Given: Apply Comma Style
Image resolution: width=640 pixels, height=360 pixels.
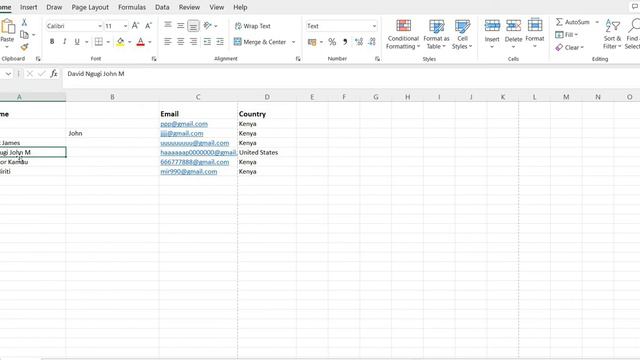Looking at the screenshot, I should (x=345, y=42).
